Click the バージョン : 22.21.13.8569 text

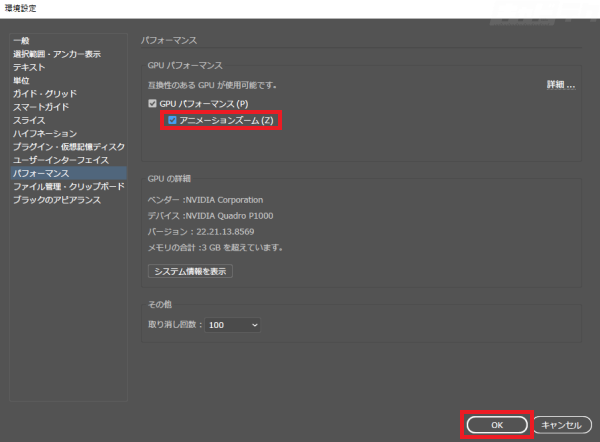[x=201, y=232]
